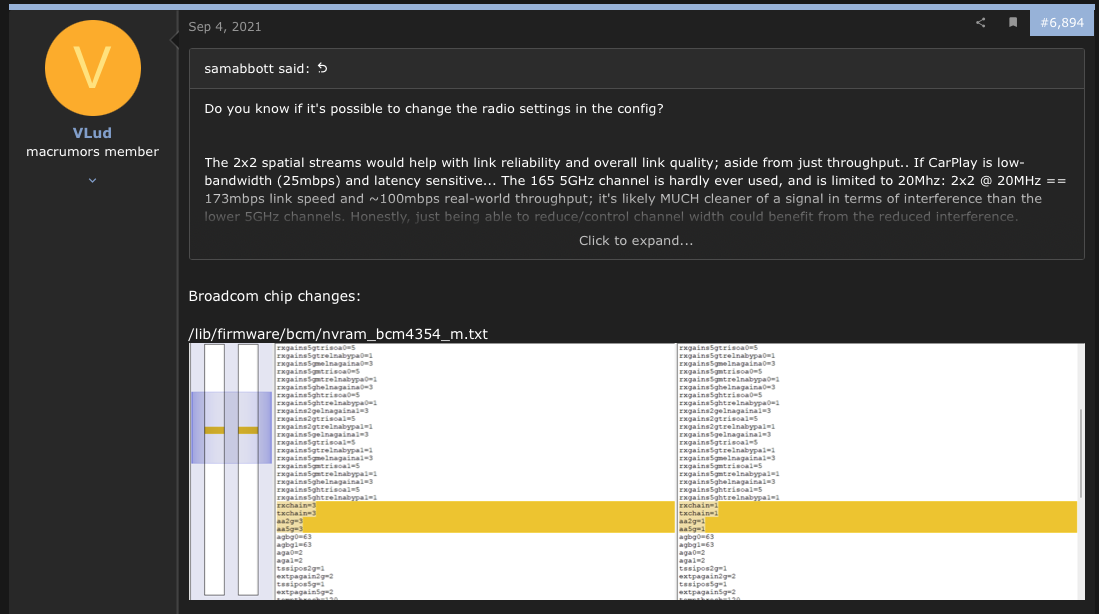This screenshot has width=1099, height=614.
Task: Expand user details chevron under macrumors member
Action: pos(93,180)
